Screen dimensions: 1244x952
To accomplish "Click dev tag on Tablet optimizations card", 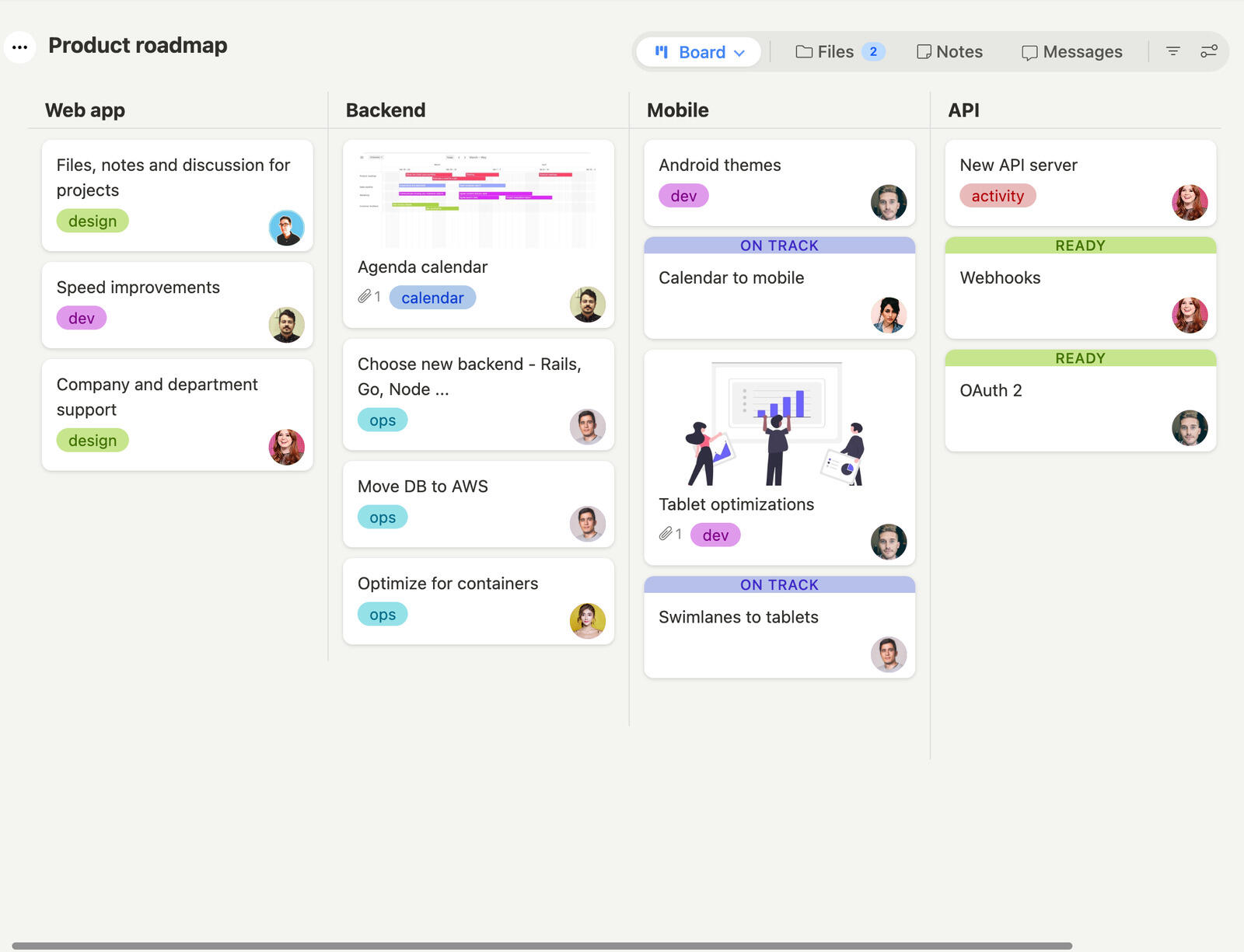I will pyautogui.click(x=715, y=535).
